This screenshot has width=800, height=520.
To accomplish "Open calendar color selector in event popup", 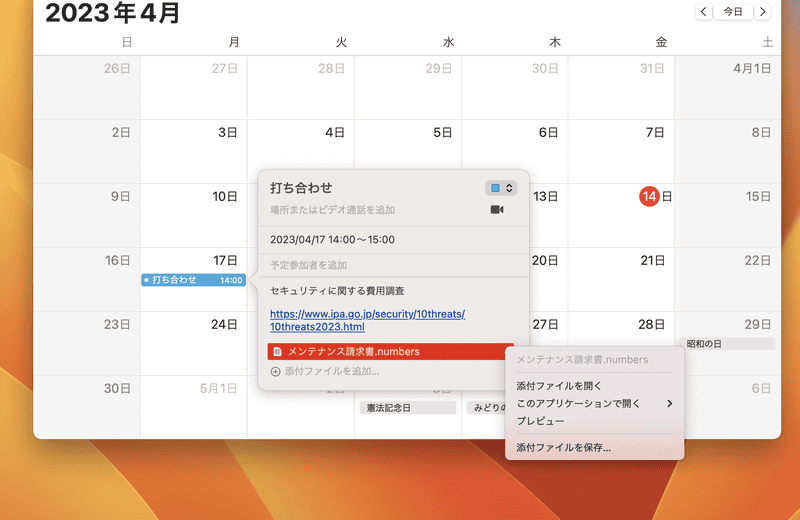I will 501,188.
